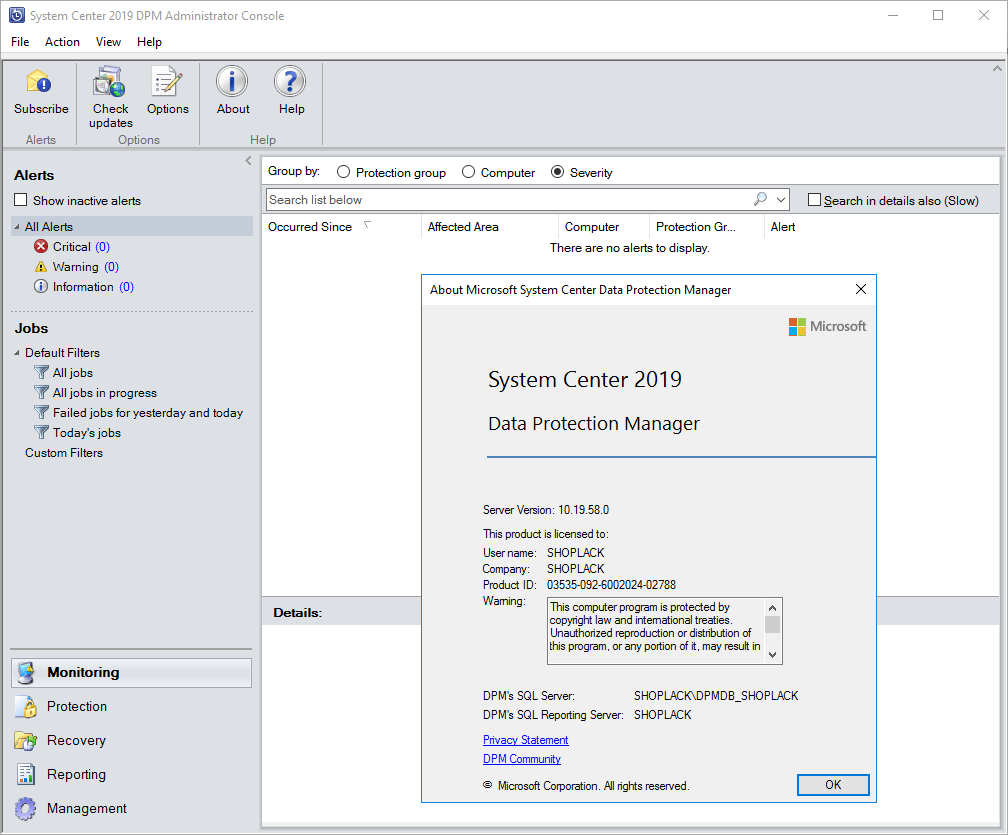This screenshot has height=835, width=1008.
Task: Open the search box dropdown arrow
Action: (781, 200)
